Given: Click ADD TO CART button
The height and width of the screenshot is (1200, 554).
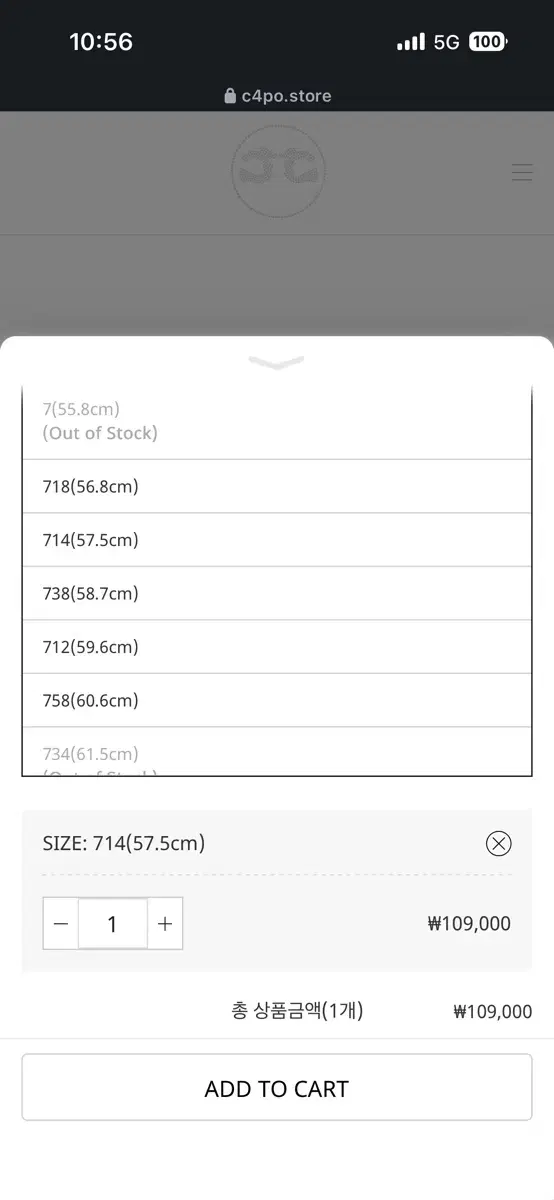Looking at the screenshot, I should [277, 1088].
